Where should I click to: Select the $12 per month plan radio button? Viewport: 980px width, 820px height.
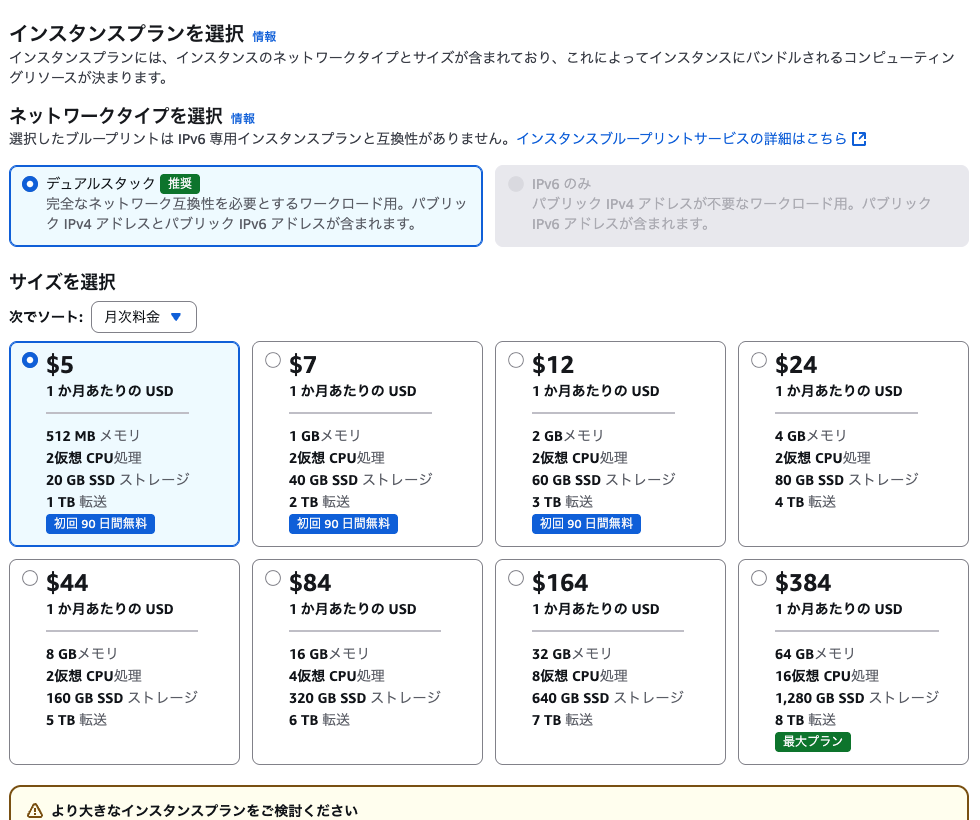(x=516, y=360)
